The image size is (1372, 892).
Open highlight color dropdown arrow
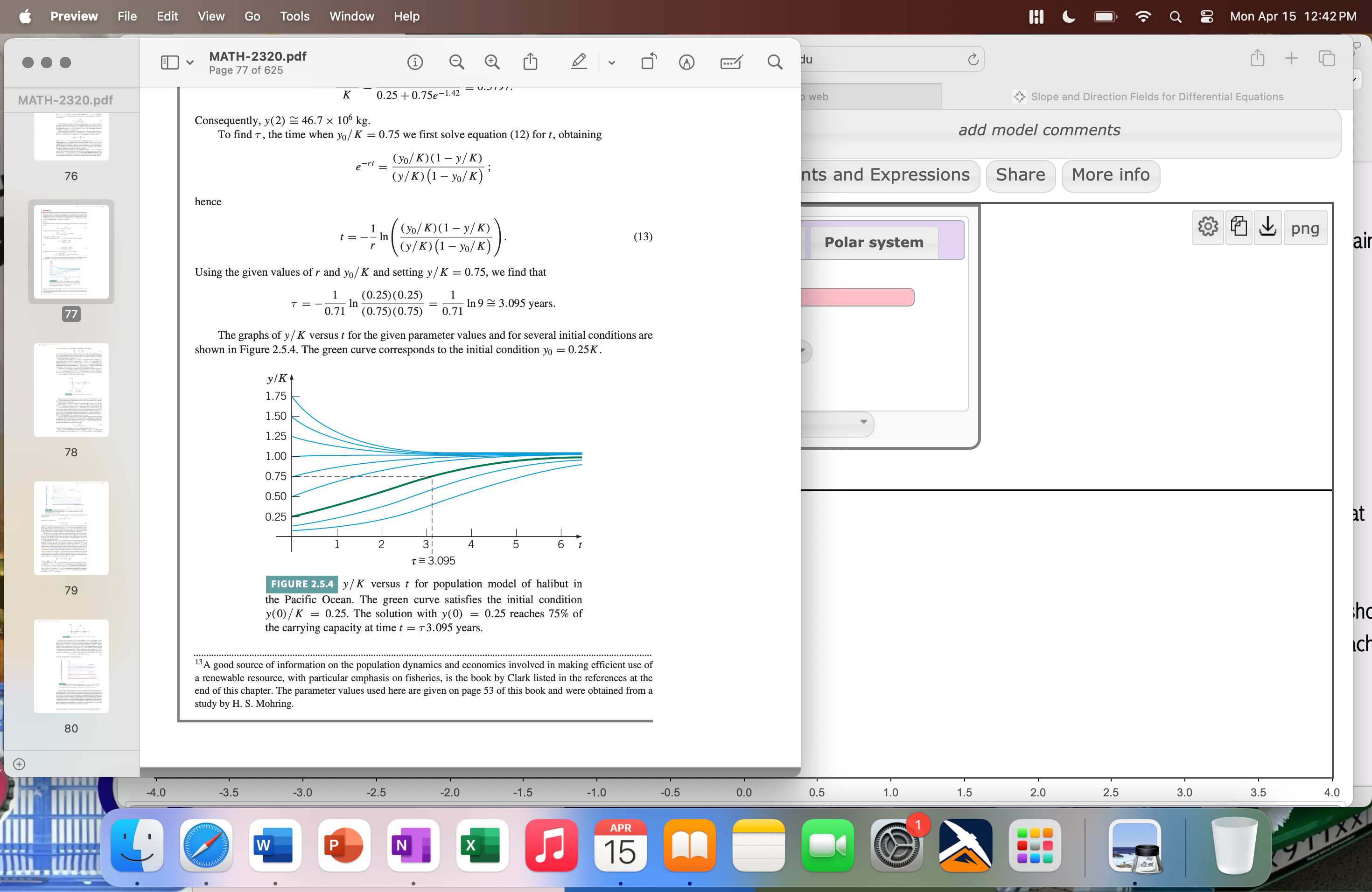(x=611, y=62)
